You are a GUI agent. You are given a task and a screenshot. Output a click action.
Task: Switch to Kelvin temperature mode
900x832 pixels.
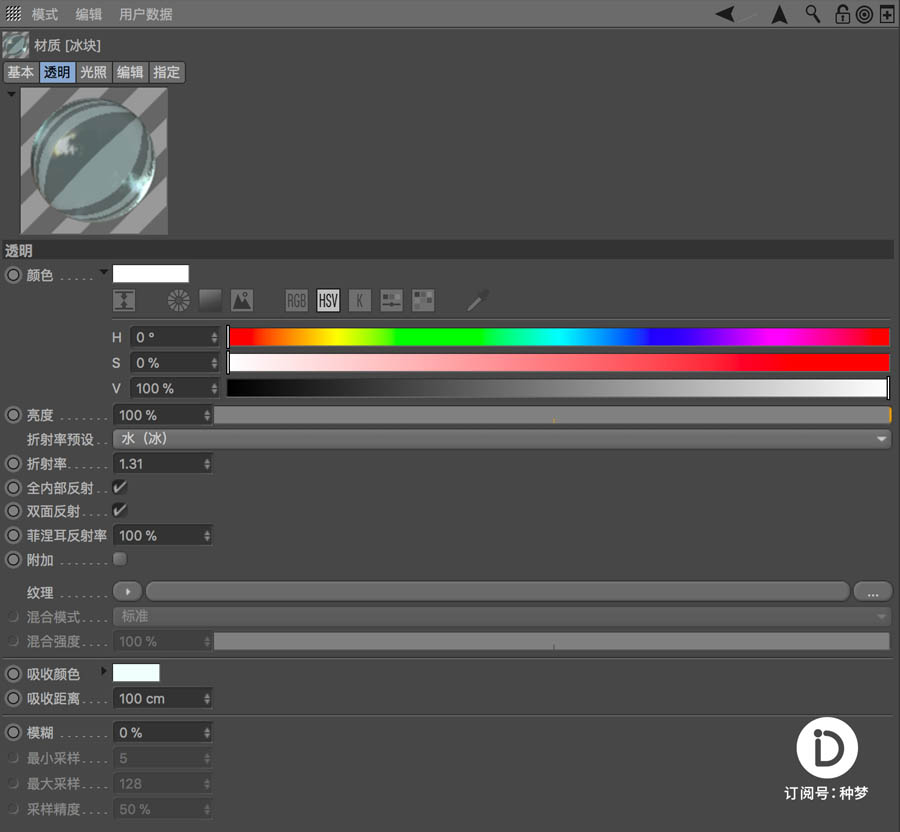359,300
